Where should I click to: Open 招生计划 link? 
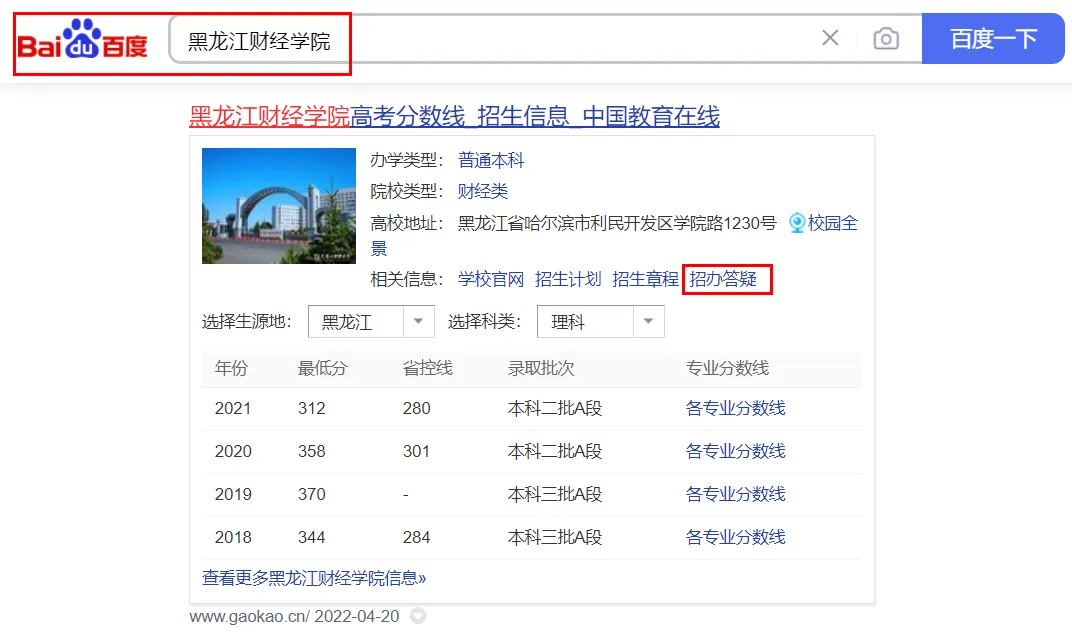(568, 279)
